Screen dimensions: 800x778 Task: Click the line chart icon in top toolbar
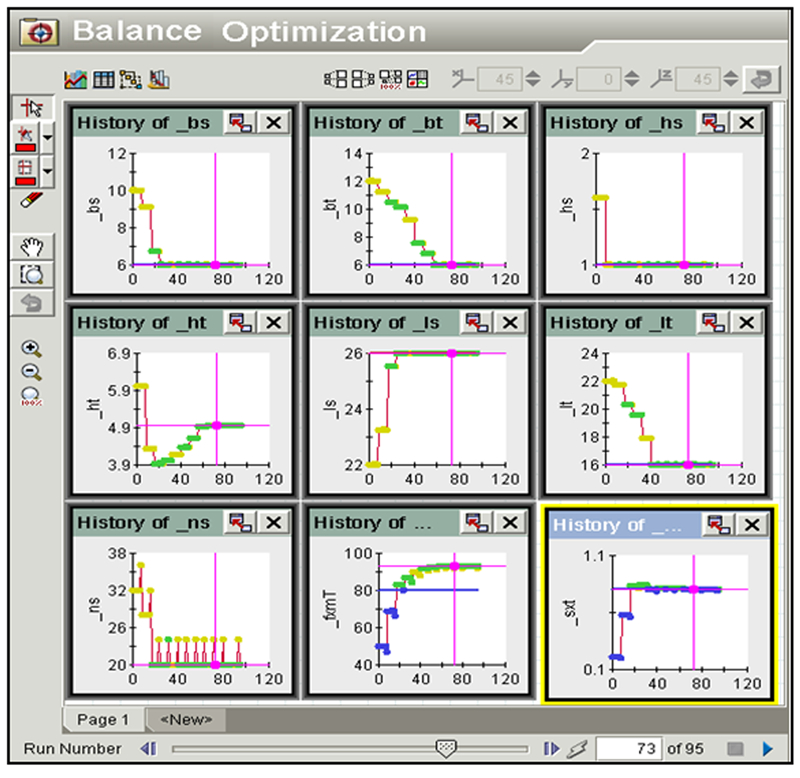click(x=75, y=79)
